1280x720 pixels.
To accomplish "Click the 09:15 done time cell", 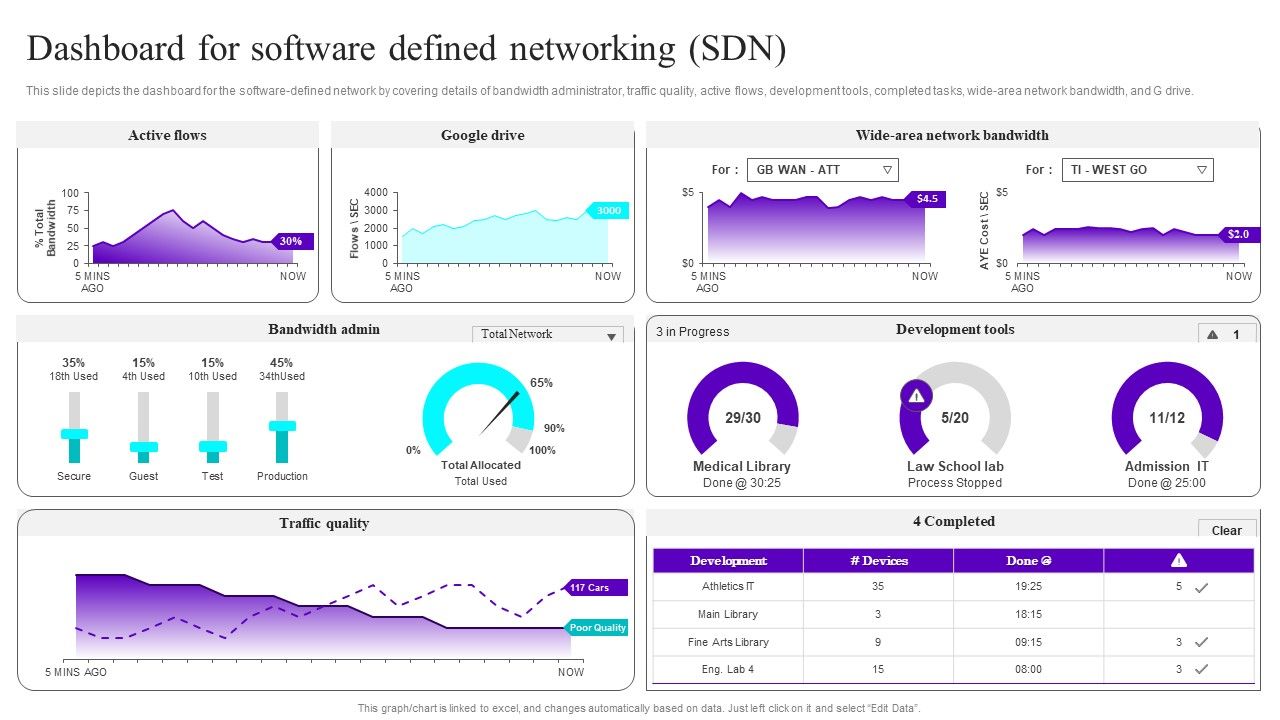I will tap(1028, 642).
